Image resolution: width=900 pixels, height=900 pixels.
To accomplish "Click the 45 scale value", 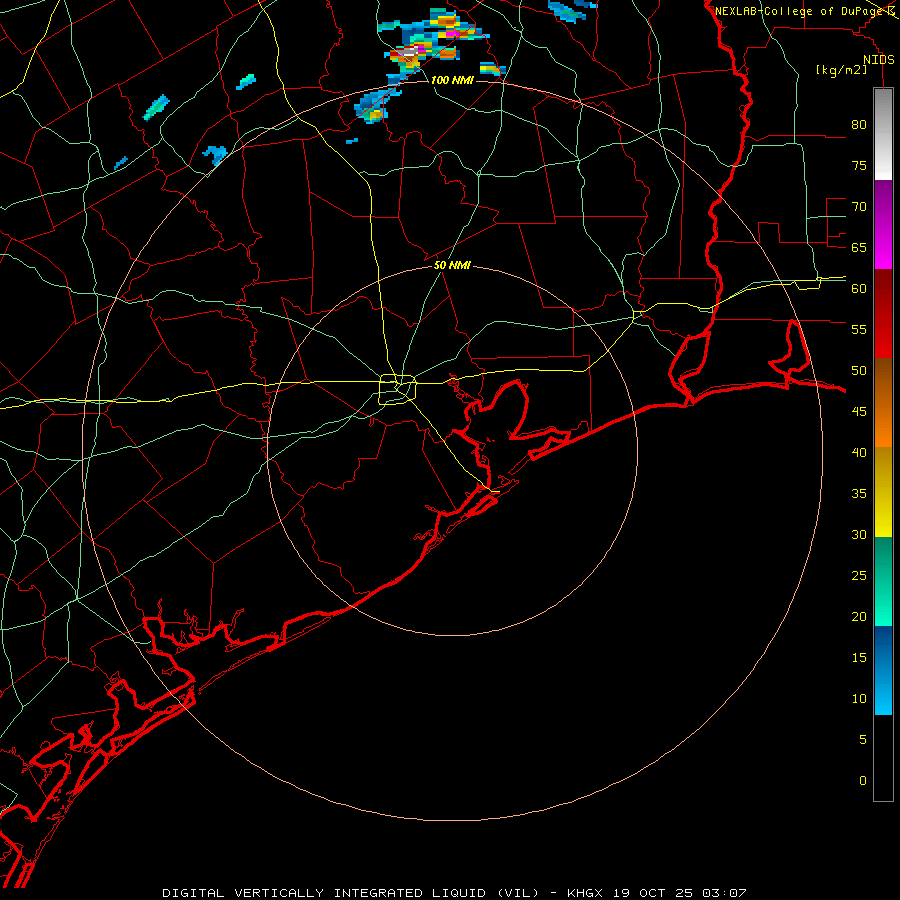I will click(x=859, y=412).
